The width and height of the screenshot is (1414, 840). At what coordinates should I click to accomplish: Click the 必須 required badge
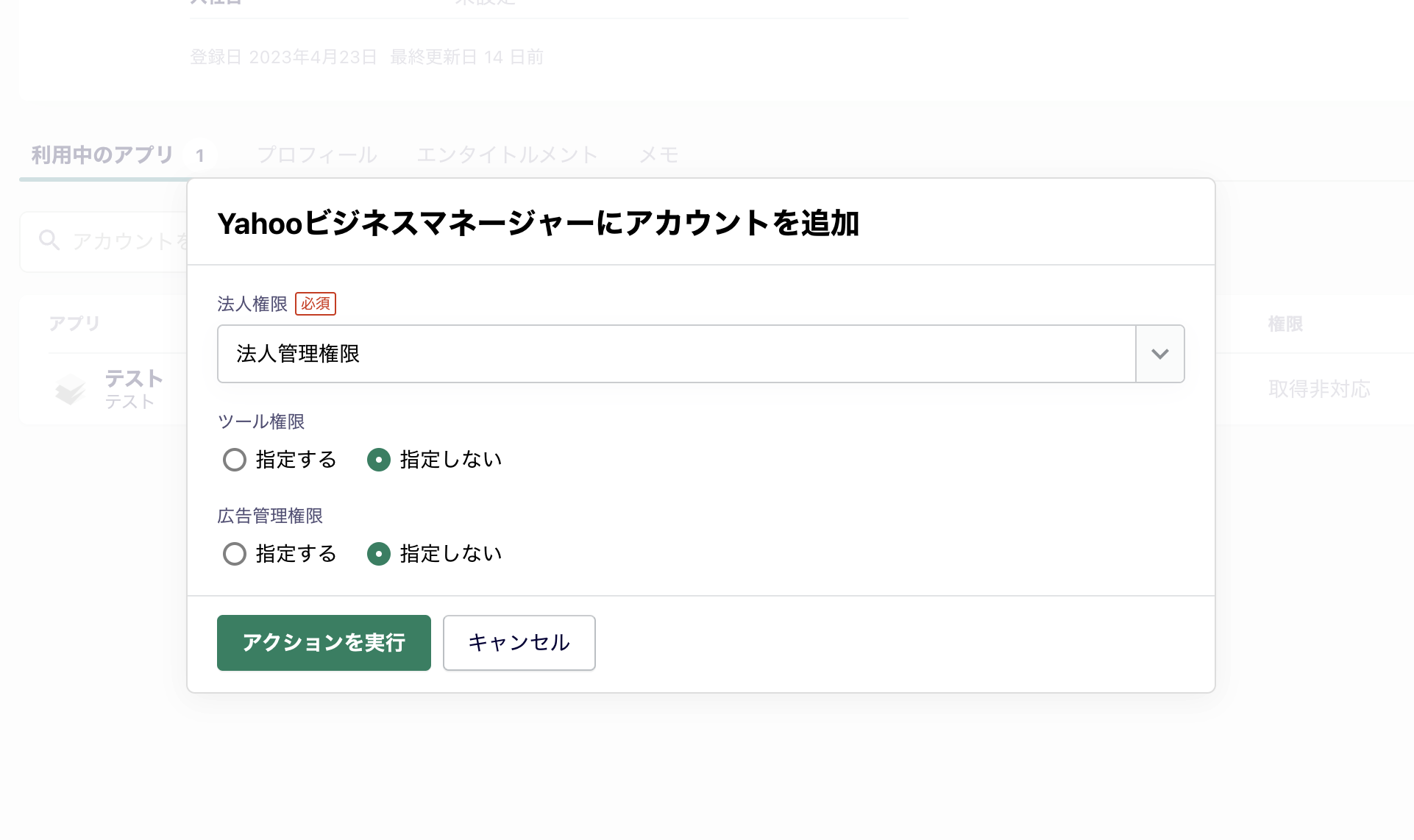(x=316, y=304)
